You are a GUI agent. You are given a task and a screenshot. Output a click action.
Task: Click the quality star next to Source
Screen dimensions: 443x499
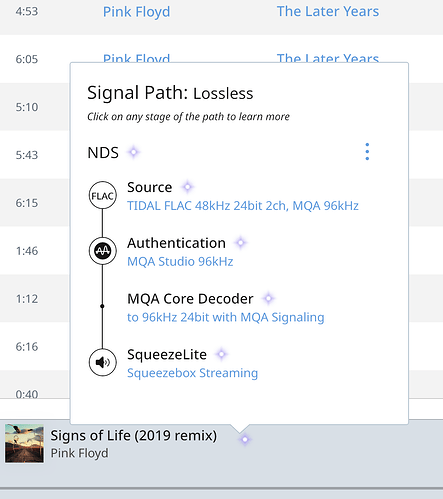[187, 187]
